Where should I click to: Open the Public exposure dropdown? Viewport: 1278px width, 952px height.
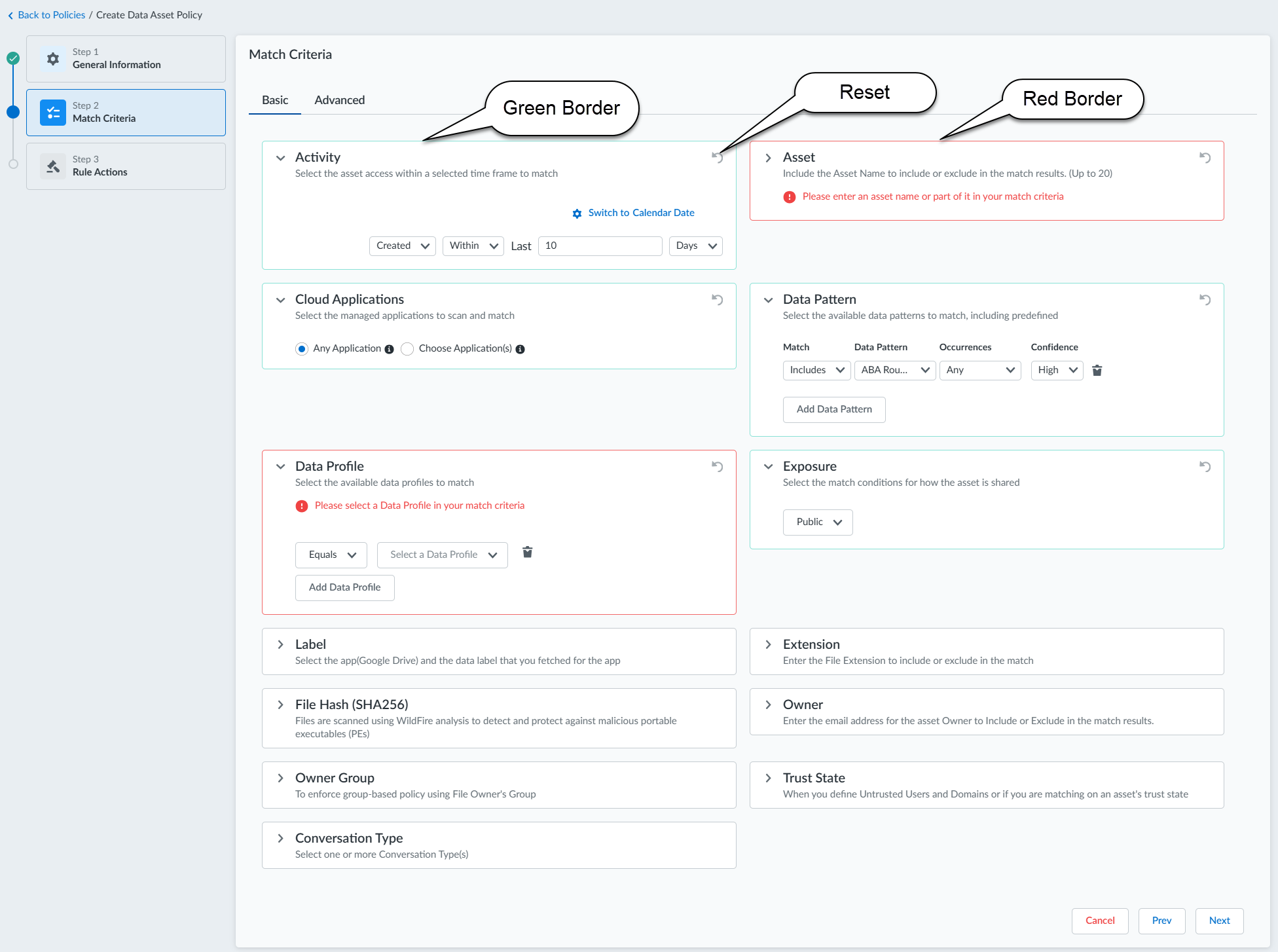click(818, 522)
